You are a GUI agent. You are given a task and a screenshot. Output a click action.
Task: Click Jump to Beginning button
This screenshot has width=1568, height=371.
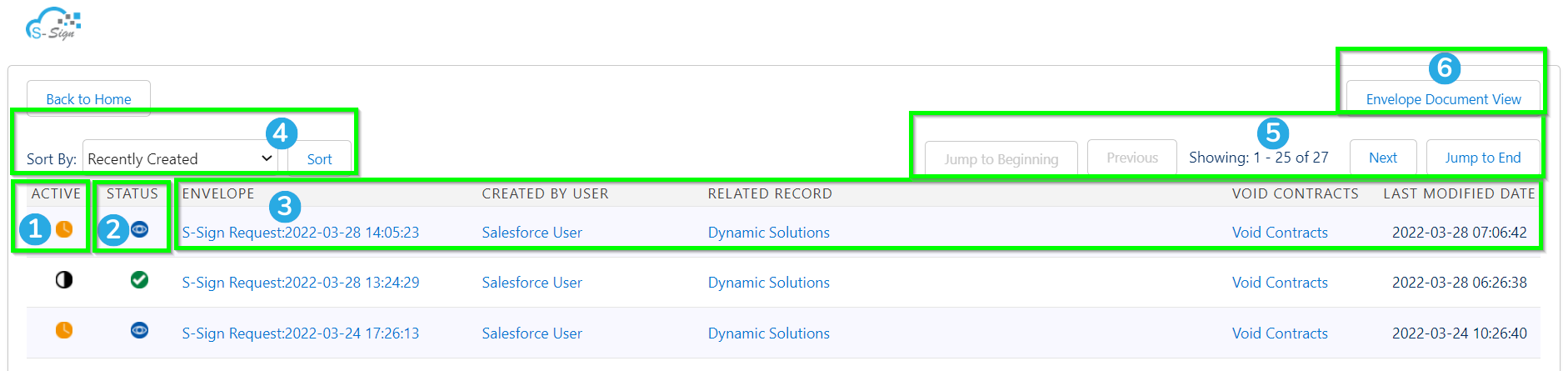click(x=1001, y=158)
